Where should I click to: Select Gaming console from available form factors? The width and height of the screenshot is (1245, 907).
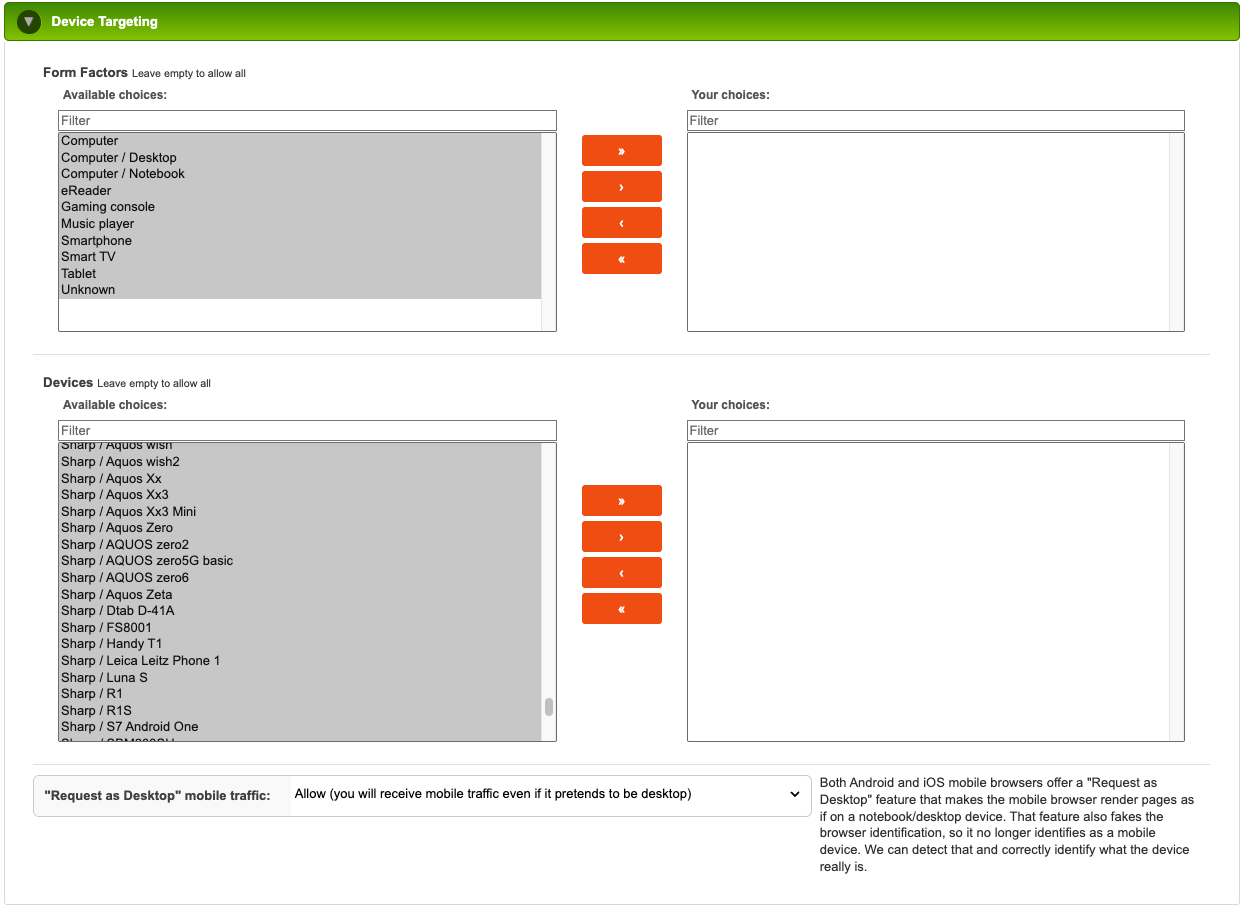(108, 206)
